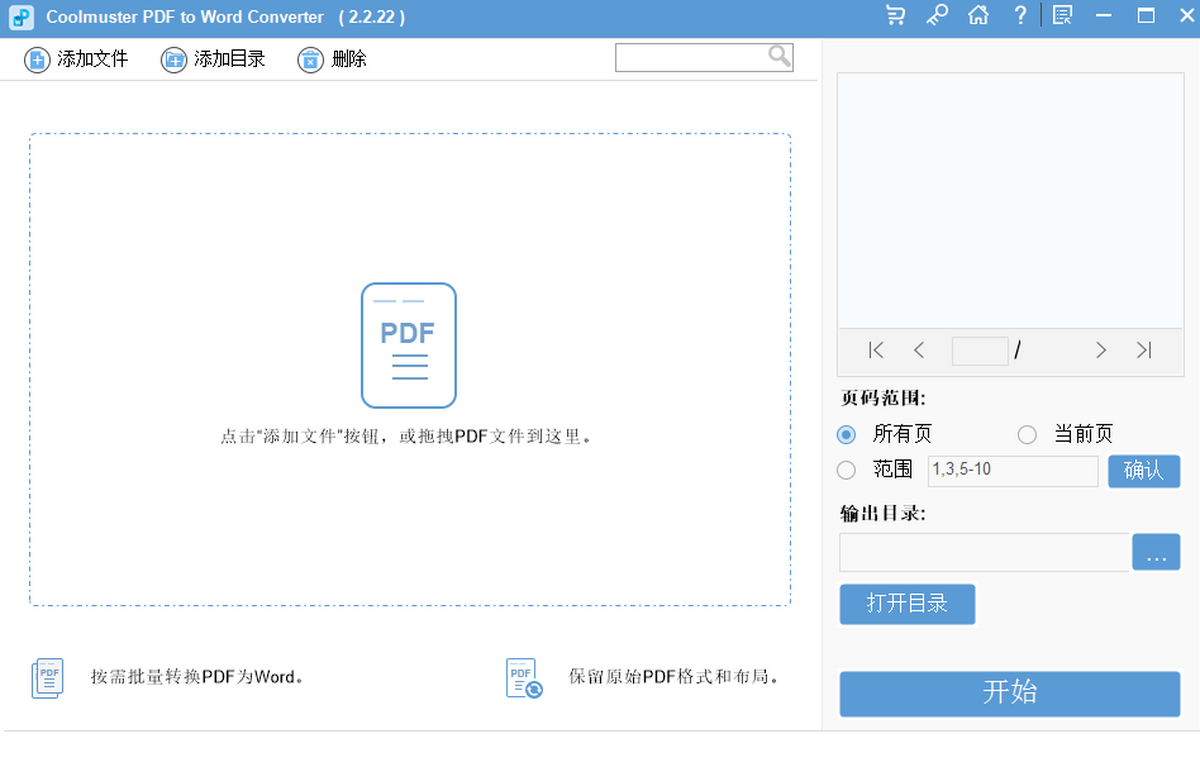1200x767 pixels.
Task: Select the 范围 radio button
Action: [847, 469]
